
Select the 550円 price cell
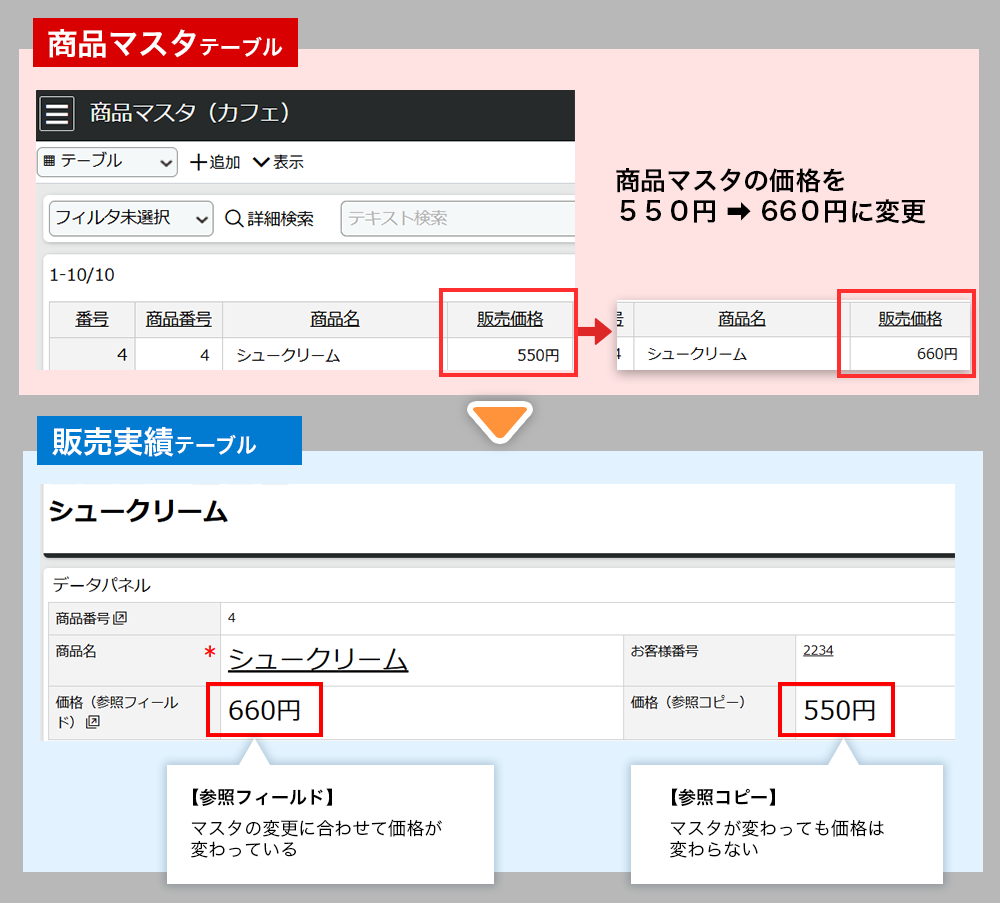click(509, 355)
